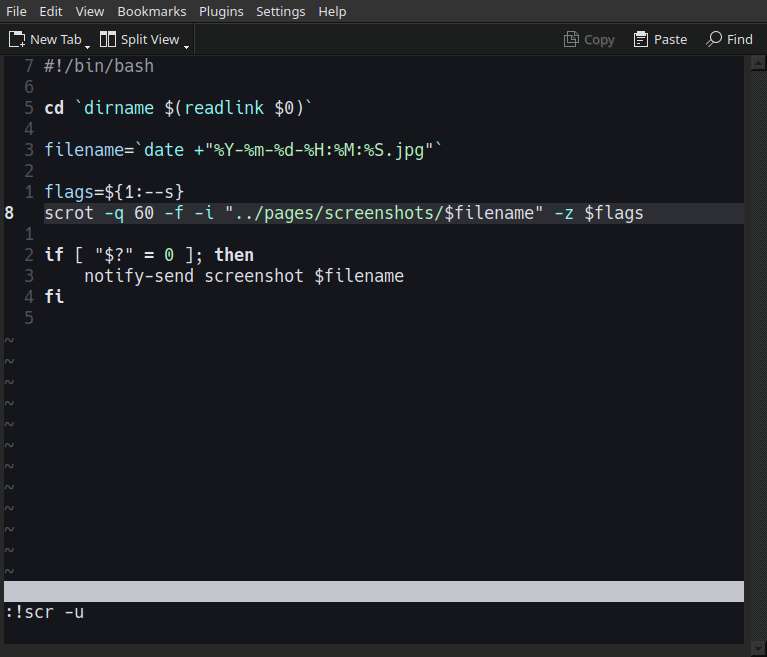Open the Edit menu

coord(51,11)
